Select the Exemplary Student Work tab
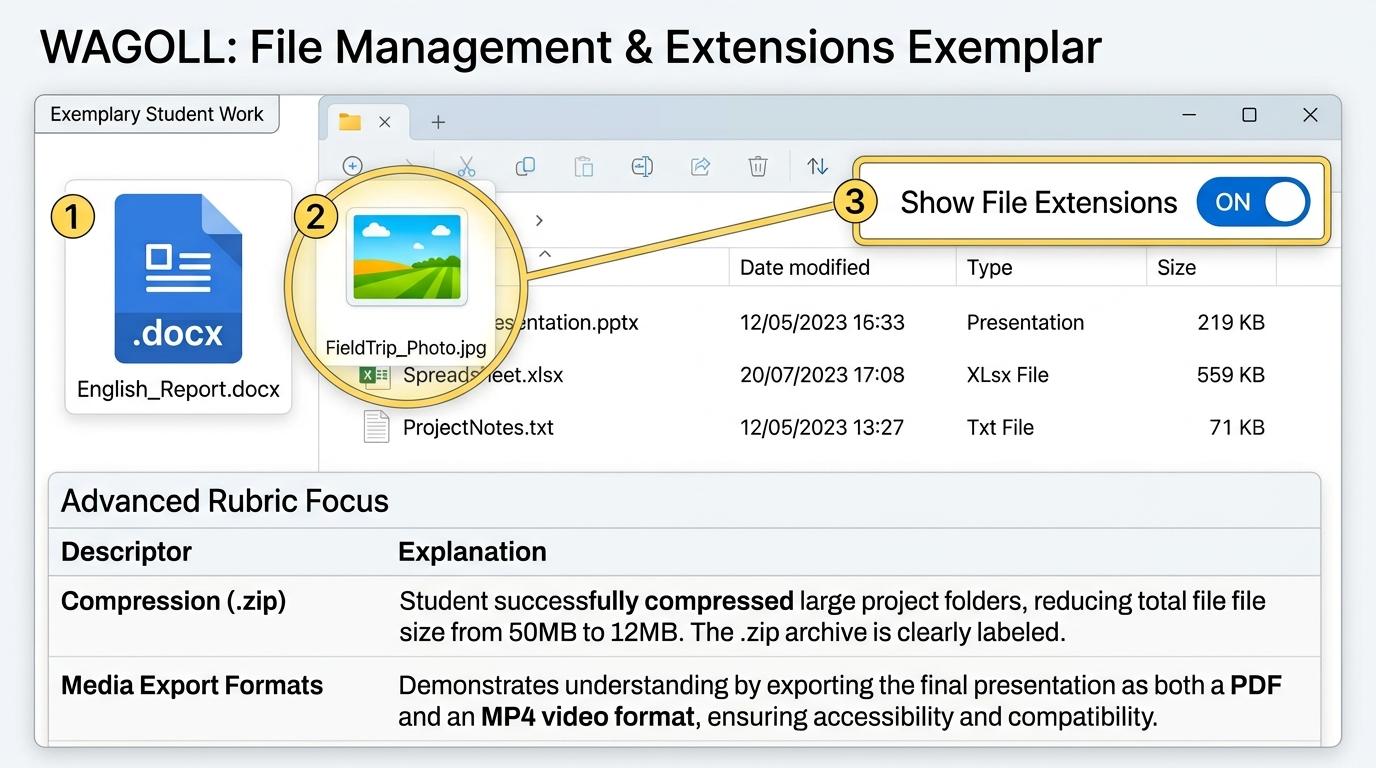This screenshot has width=1376, height=768. [157, 114]
